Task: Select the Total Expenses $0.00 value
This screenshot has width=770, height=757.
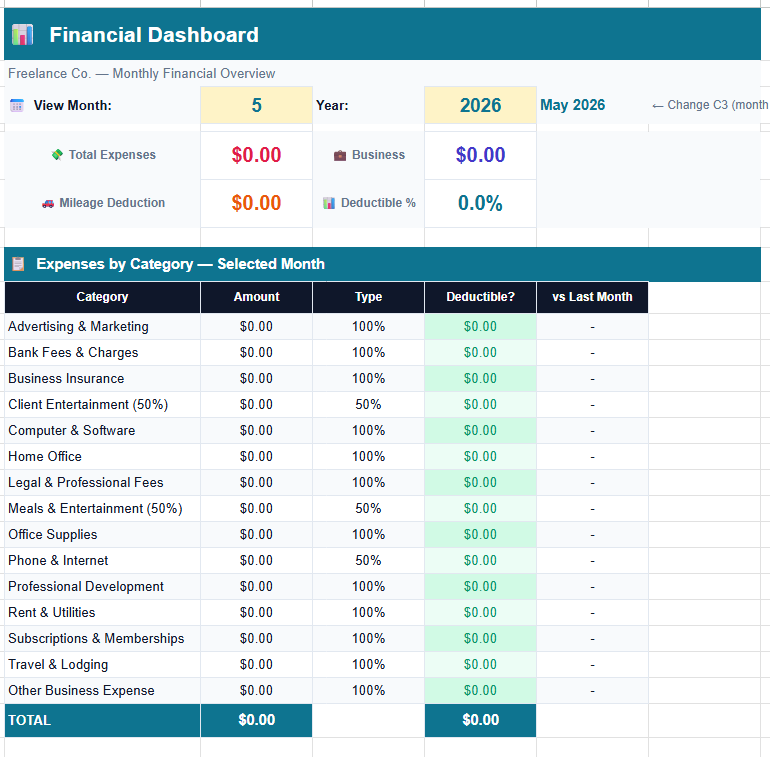Action: click(x=256, y=155)
